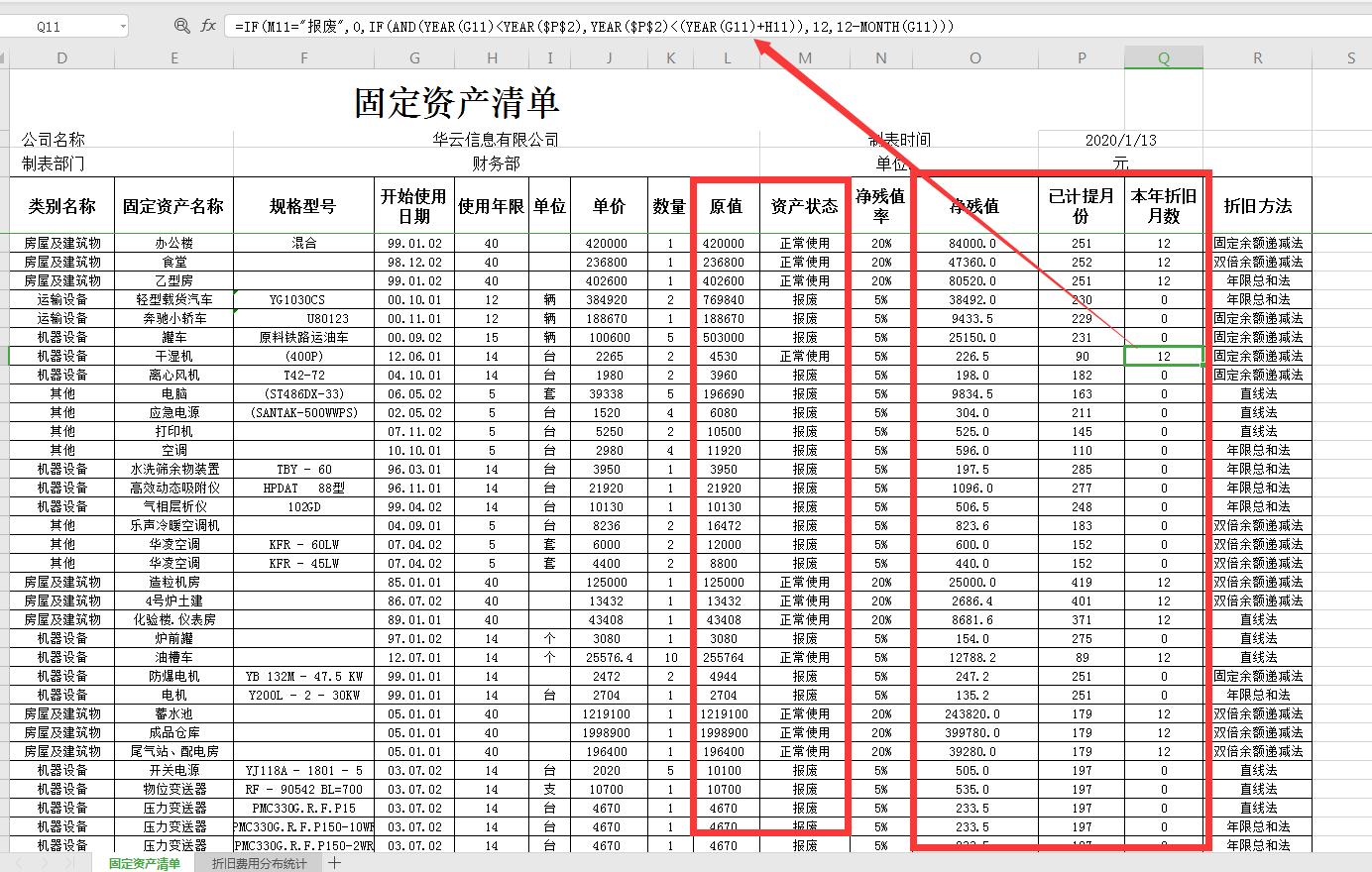Select the 固定资产清单 sheet tab
The width and height of the screenshot is (1372, 872).
(x=144, y=864)
